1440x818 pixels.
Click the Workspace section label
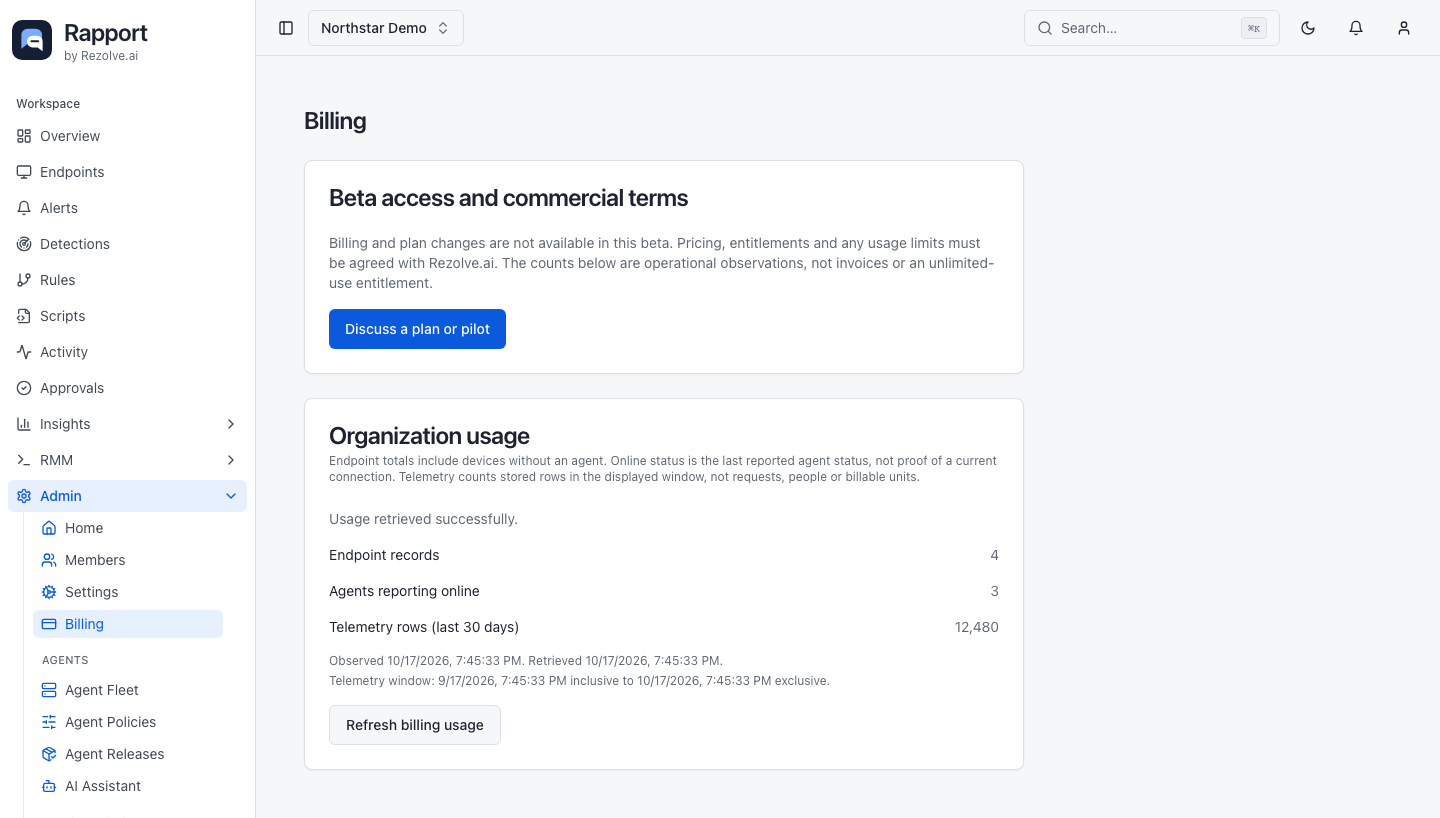[48, 104]
